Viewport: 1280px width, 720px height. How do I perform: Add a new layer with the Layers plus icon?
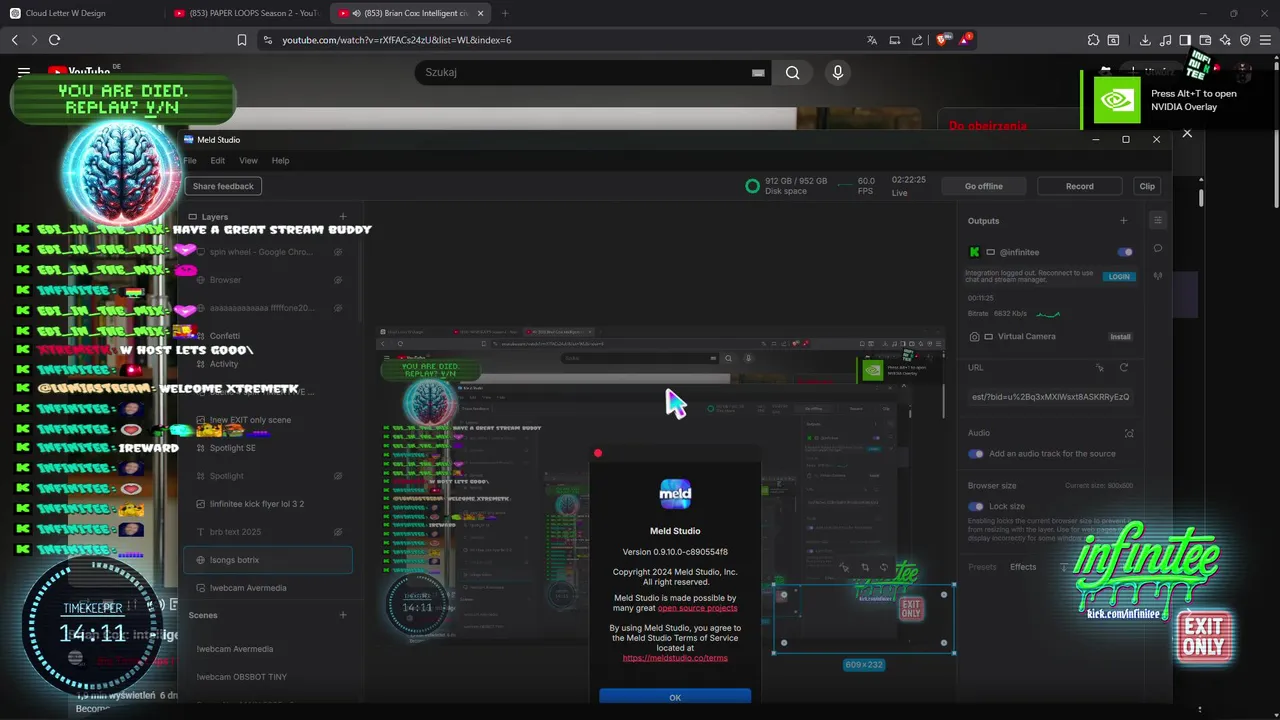click(343, 216)
